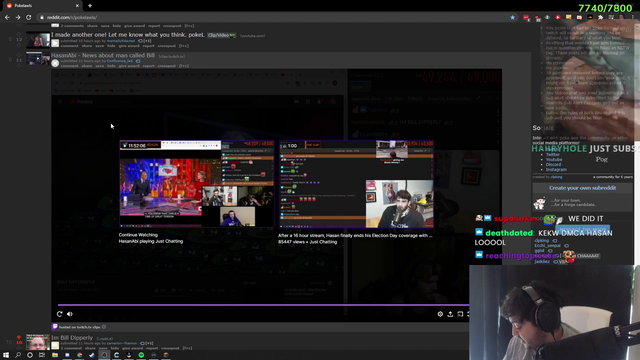Click 'give award' on HasanAbi post
The width and height of the screenshot is (640, 360).
pos(129,66)
